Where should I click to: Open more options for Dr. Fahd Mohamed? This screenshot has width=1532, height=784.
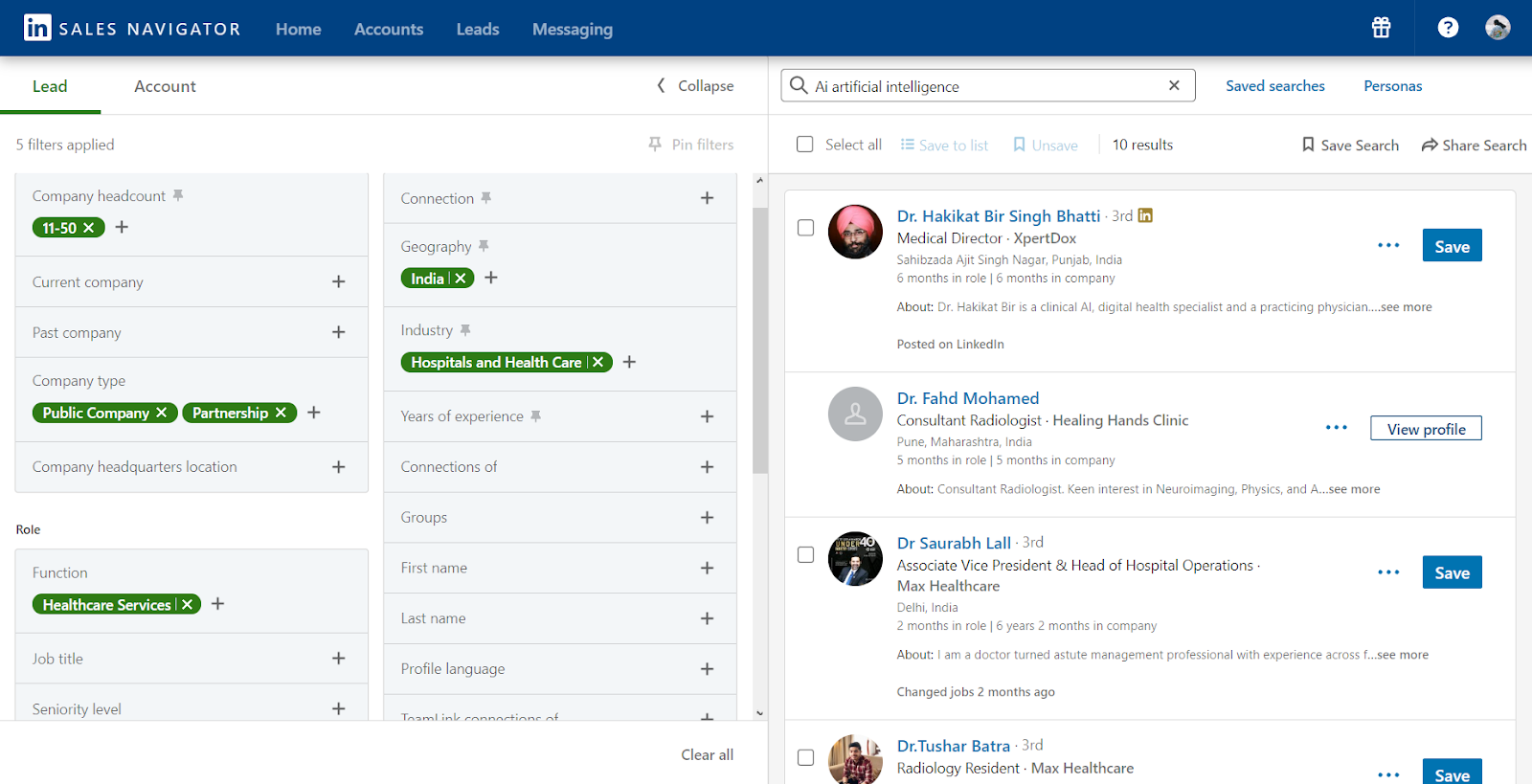(x=1337, y=428)
